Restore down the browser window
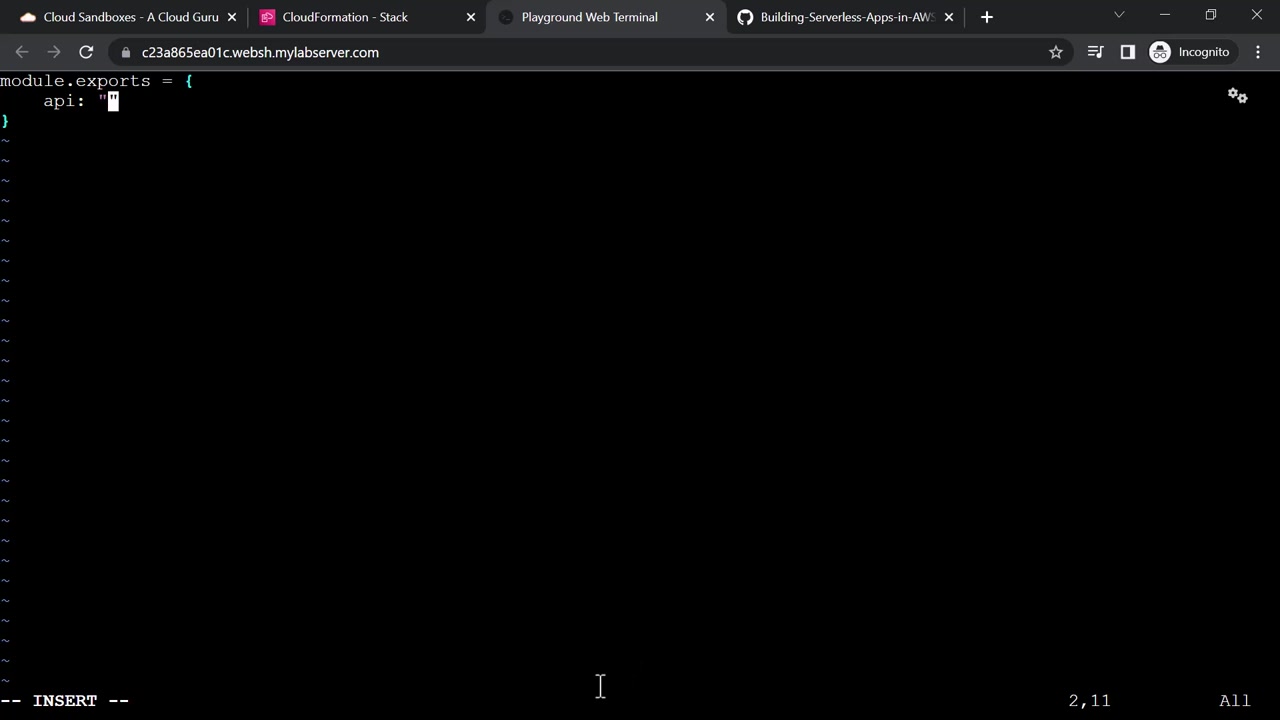Screen dimensions: 1280x720 click(x=1211, y=15)
